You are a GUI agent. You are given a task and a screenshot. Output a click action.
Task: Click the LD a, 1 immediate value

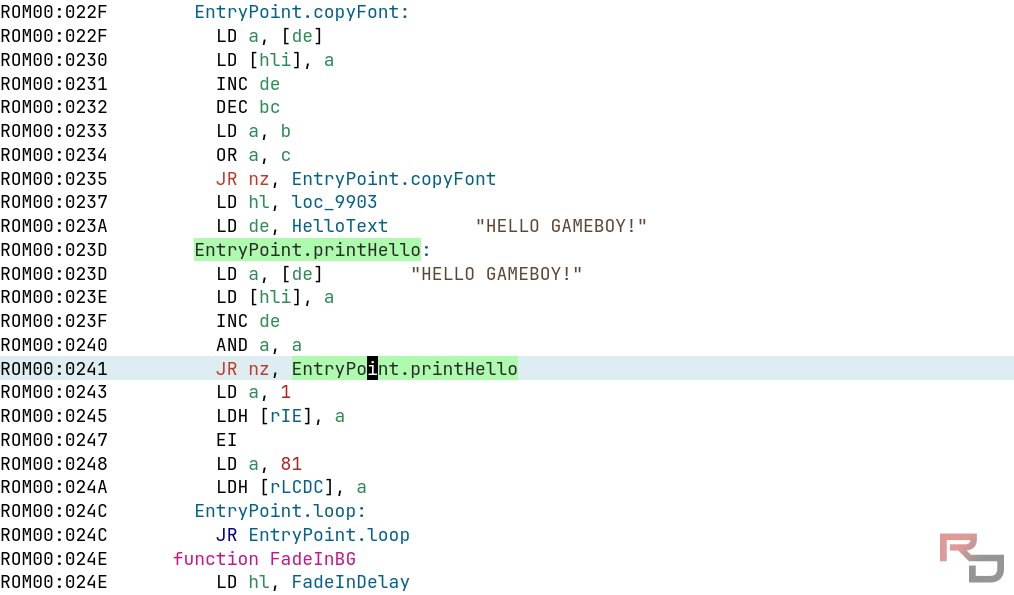tap(286, 392)
